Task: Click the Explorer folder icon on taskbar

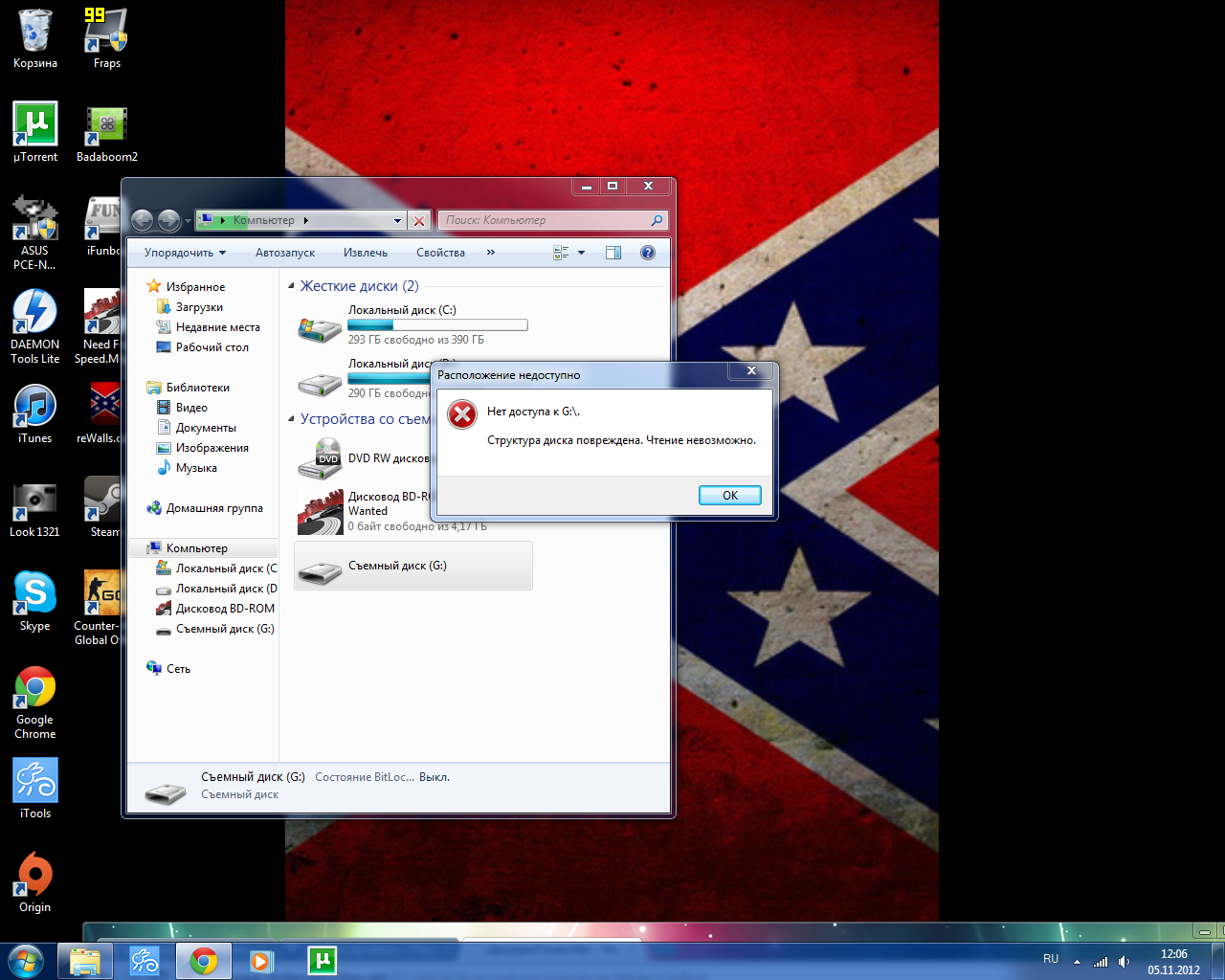Action: (x=85, y=961)
